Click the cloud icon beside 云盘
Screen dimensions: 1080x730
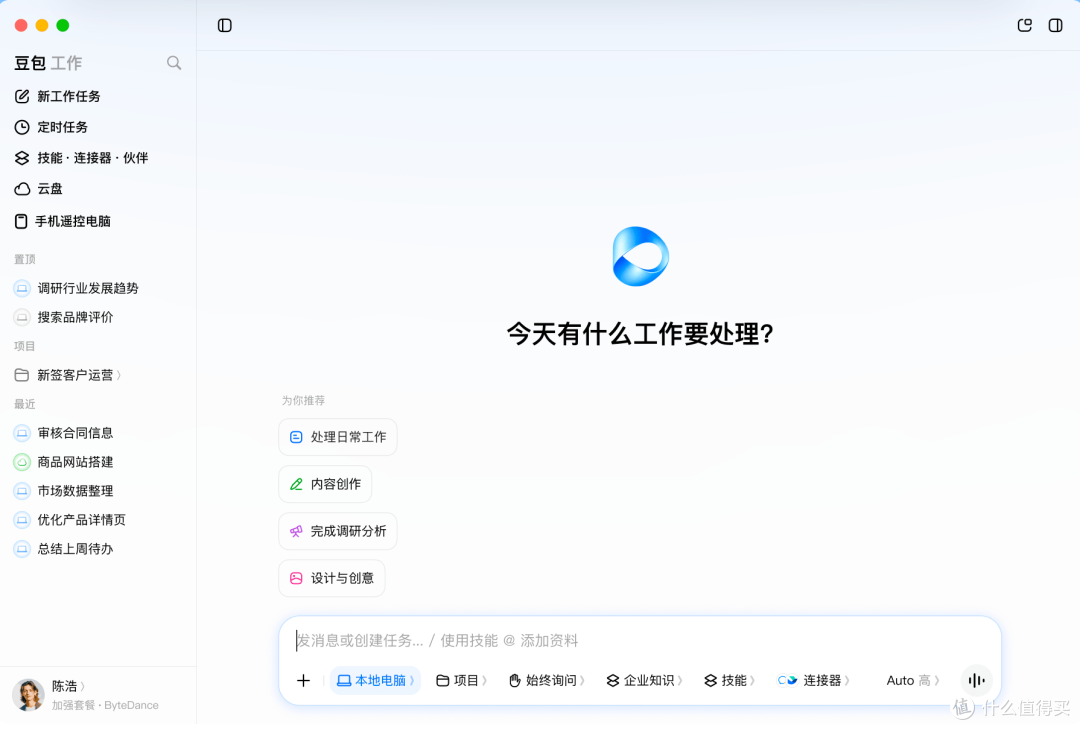point(22,189)
